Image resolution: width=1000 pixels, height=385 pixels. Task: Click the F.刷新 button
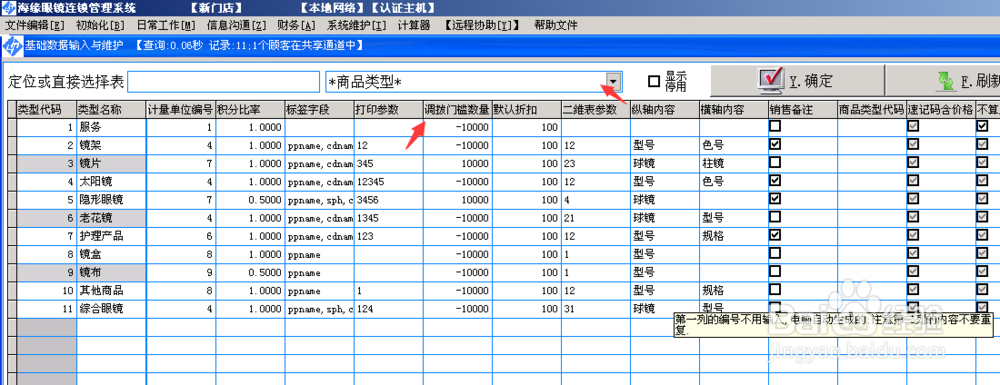(x=943, y=82)
